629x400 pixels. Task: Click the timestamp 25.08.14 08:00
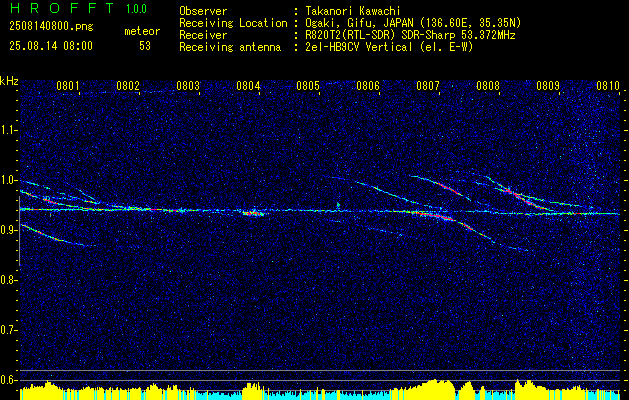[51, 45]
